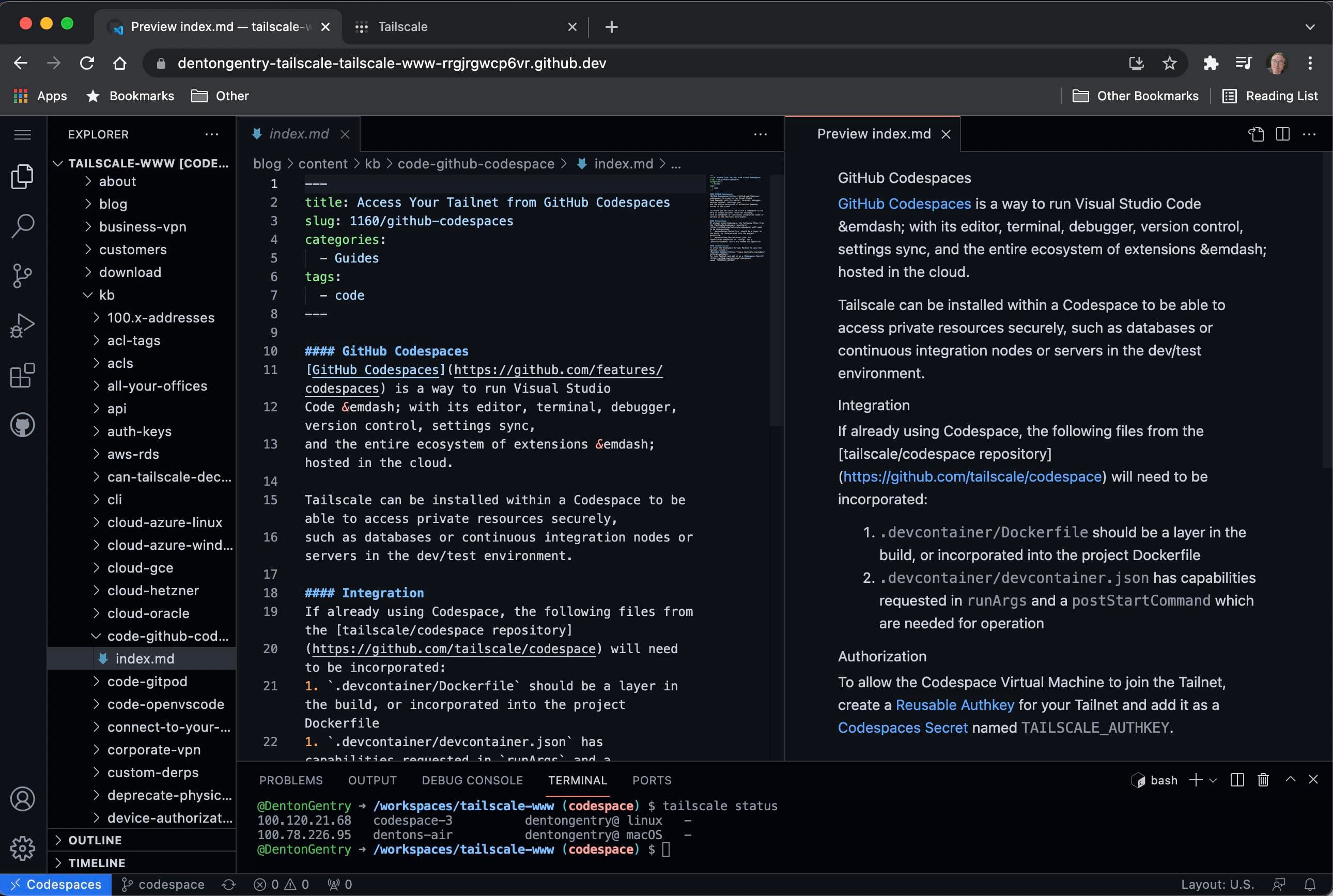Kill the bash terminal with the trash icon
The height and width of the screenshot is (896, 1333).
click(x=1262, y=779)
